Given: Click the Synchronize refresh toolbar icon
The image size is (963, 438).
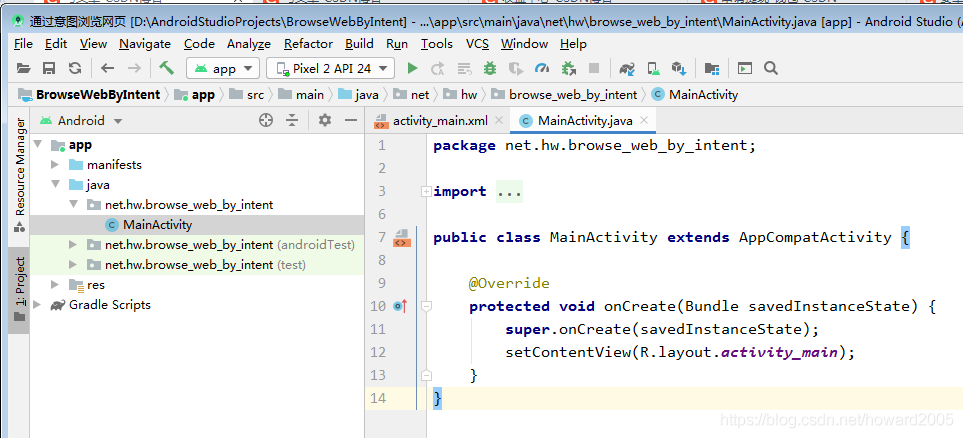Looking at the screenshot, I should pyautogui.click(x=74, y=68).
